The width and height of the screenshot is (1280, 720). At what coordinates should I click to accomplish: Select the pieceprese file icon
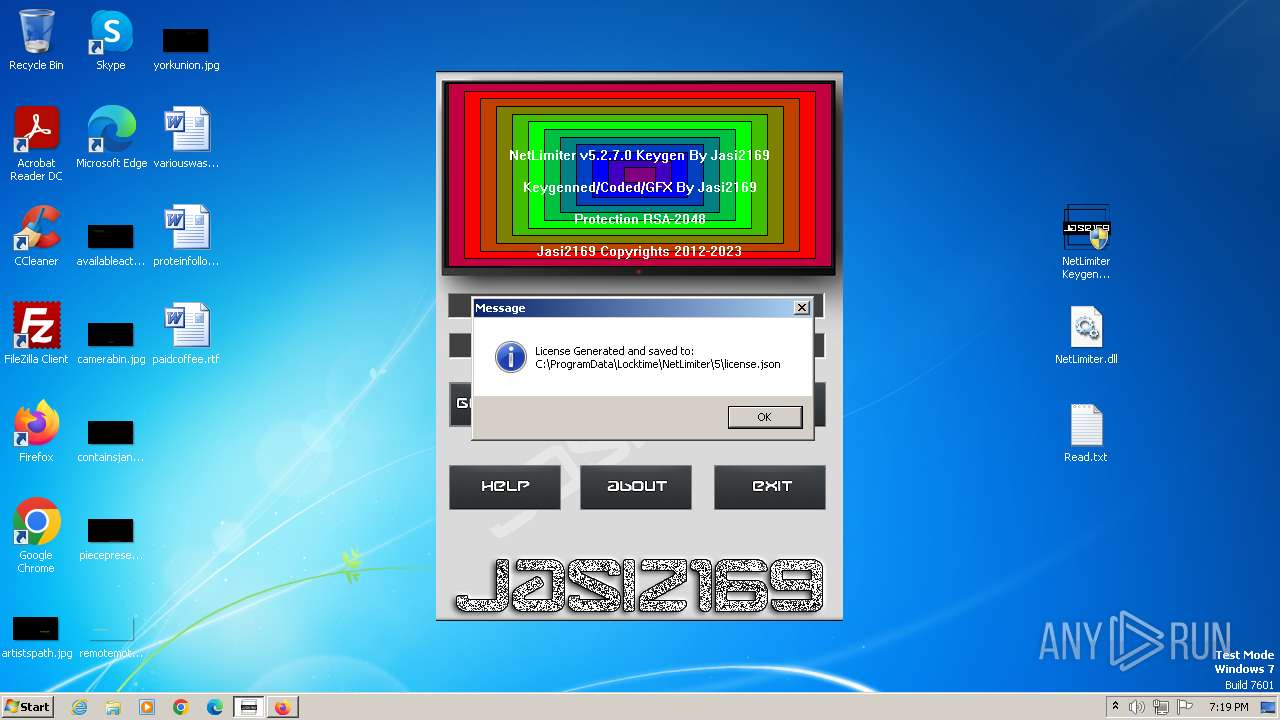(111, 538)
